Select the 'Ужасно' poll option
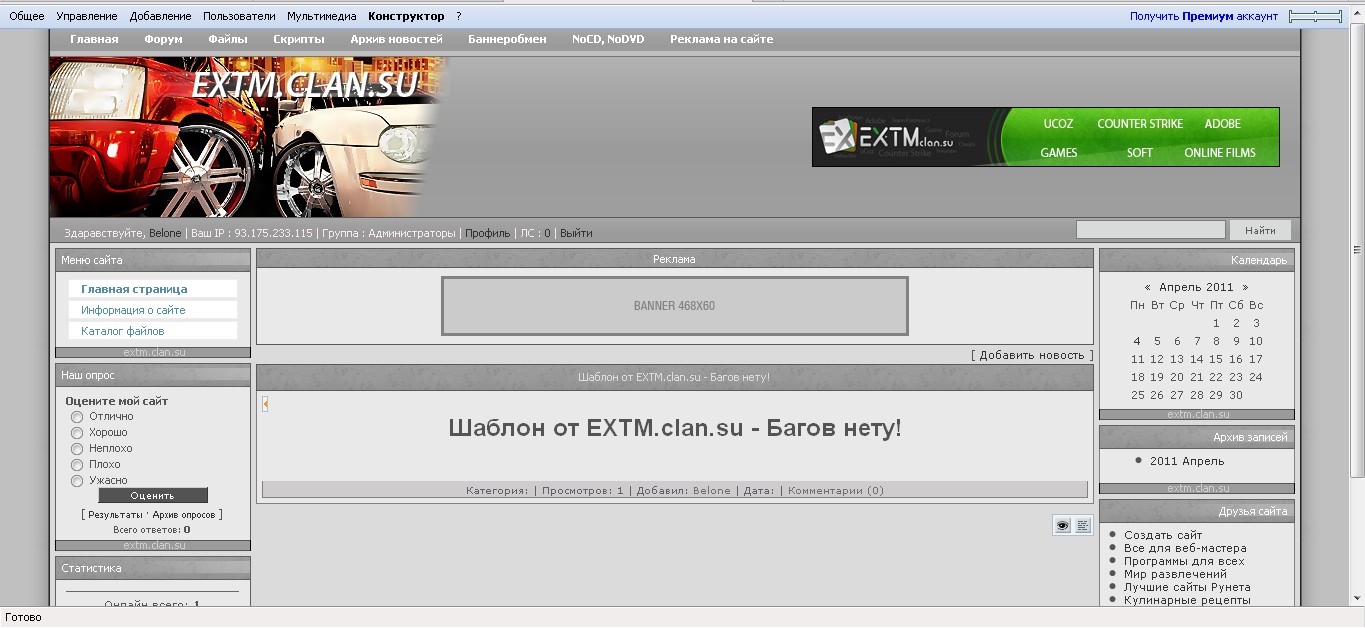 tap(76, 481)
